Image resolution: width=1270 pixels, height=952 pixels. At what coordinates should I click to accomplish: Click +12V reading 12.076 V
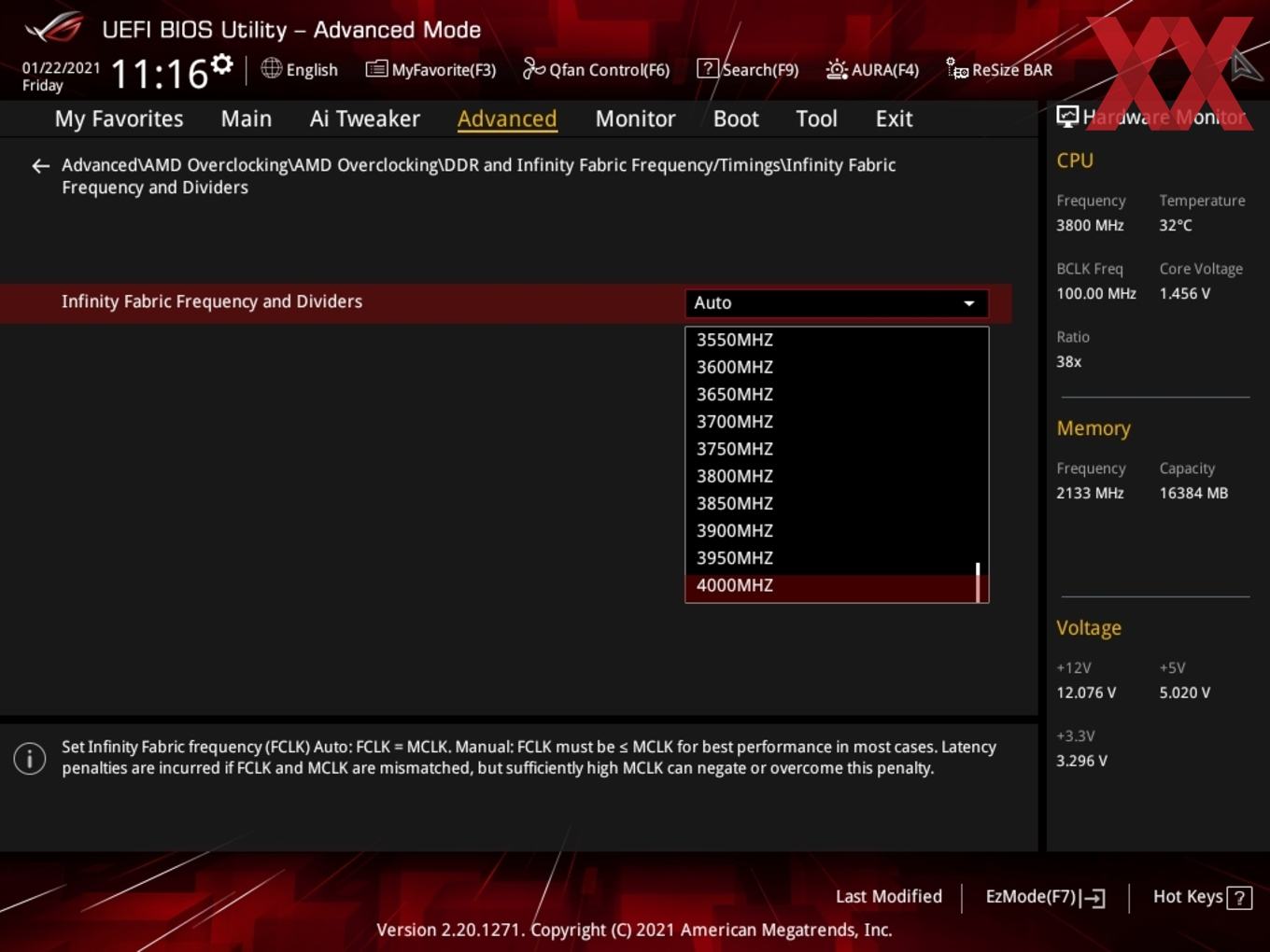coord(1086,693)
